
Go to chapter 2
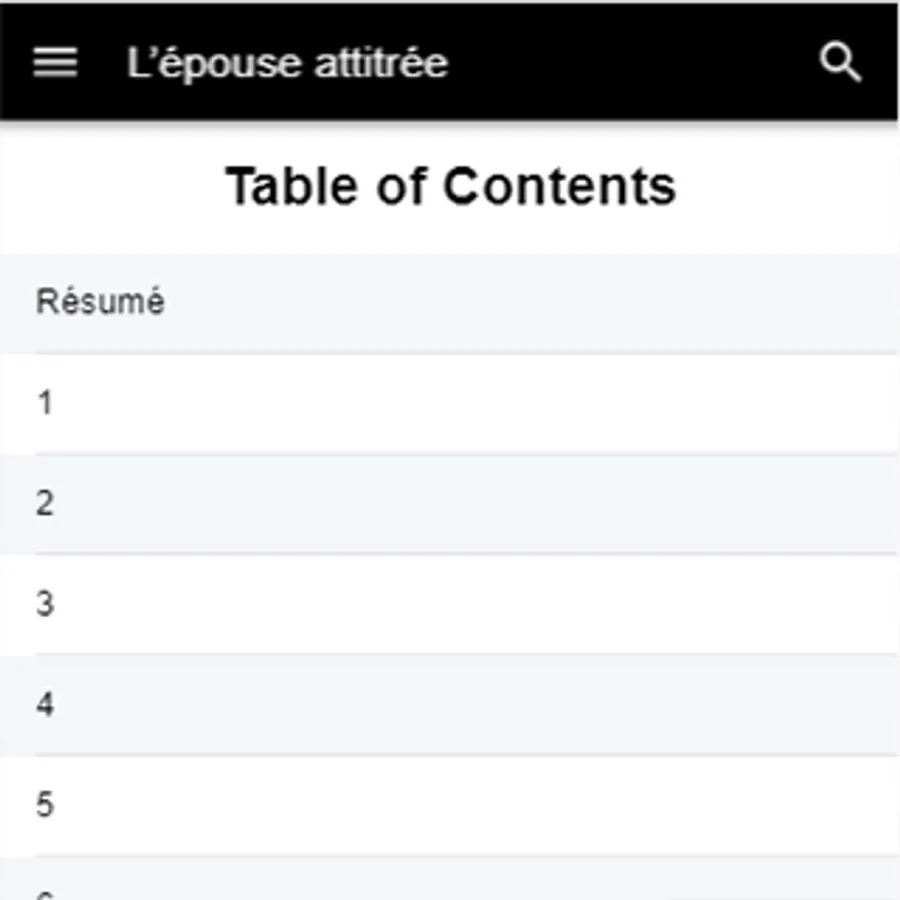coord(450,503)
